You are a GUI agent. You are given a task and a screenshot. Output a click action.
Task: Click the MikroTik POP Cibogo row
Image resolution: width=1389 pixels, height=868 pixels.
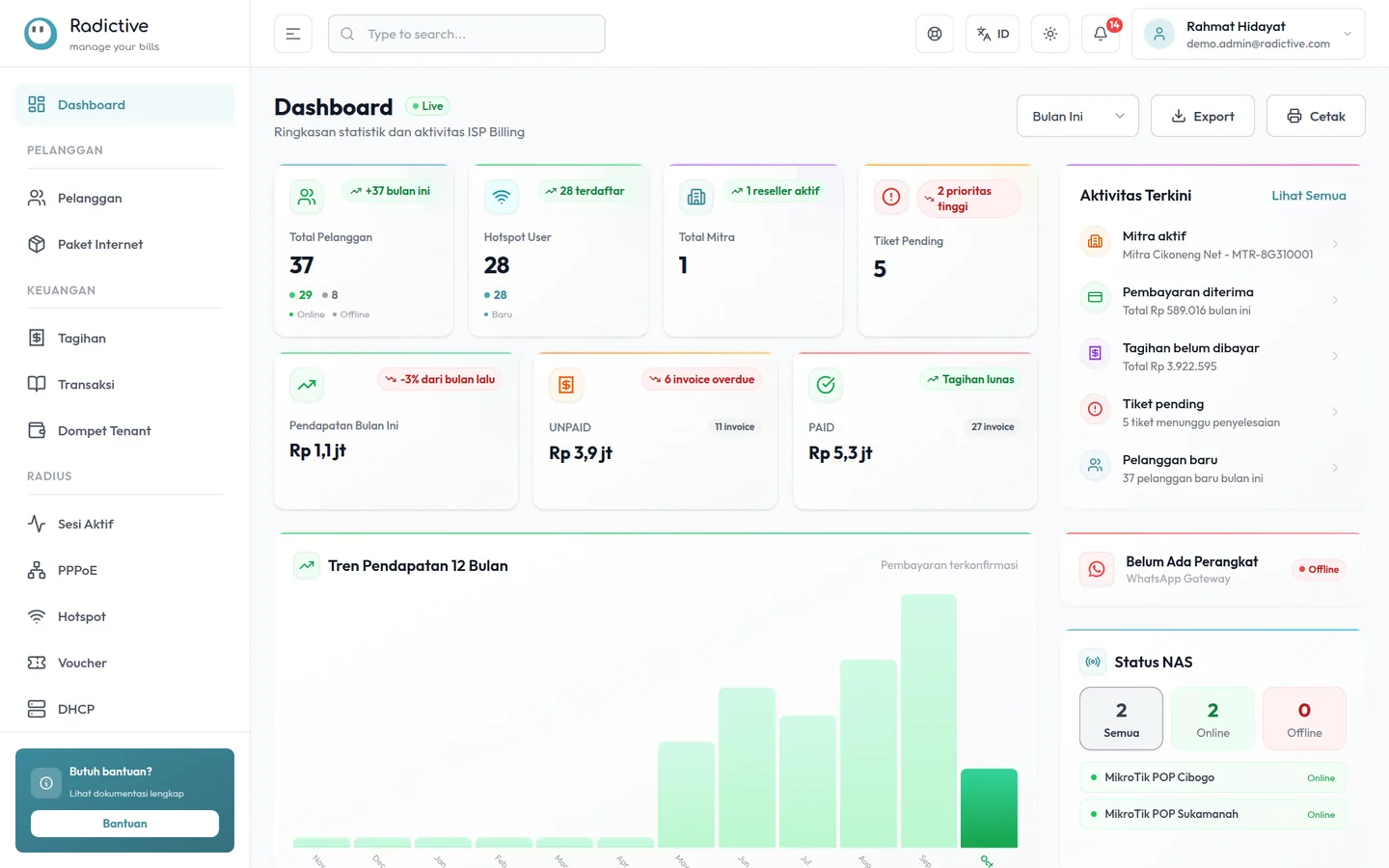pyautogui.click(x=1212, y=777)
